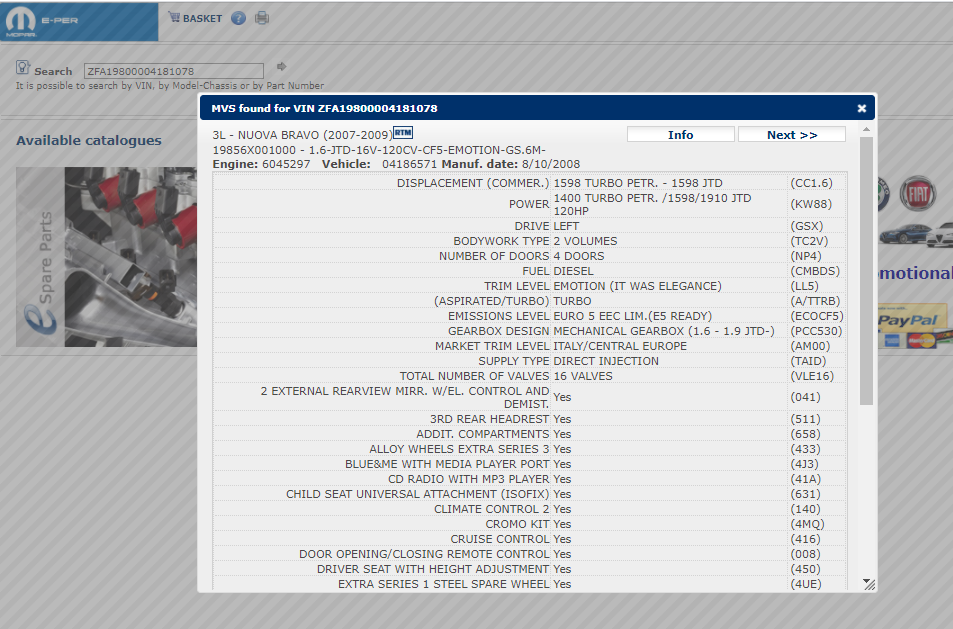This screenshot has height=629, width=953.
Task: Click the (PCC530) gearbox code
Action: click(816, 331)
